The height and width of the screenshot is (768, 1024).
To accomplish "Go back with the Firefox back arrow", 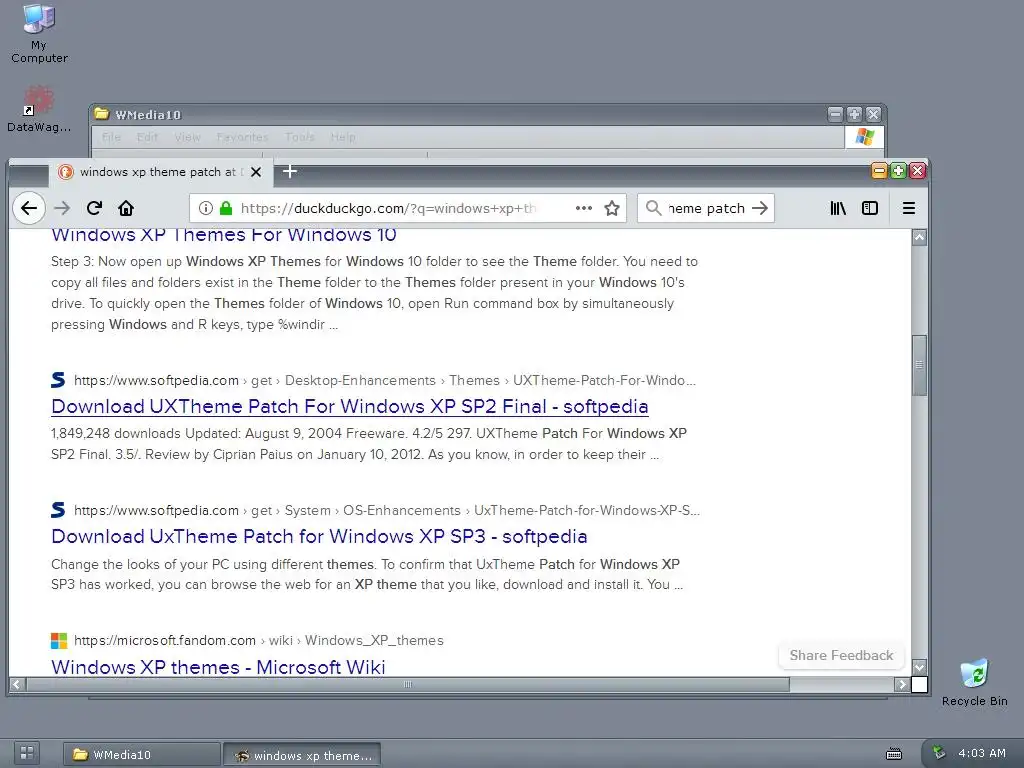I will (x=29, y=208).
